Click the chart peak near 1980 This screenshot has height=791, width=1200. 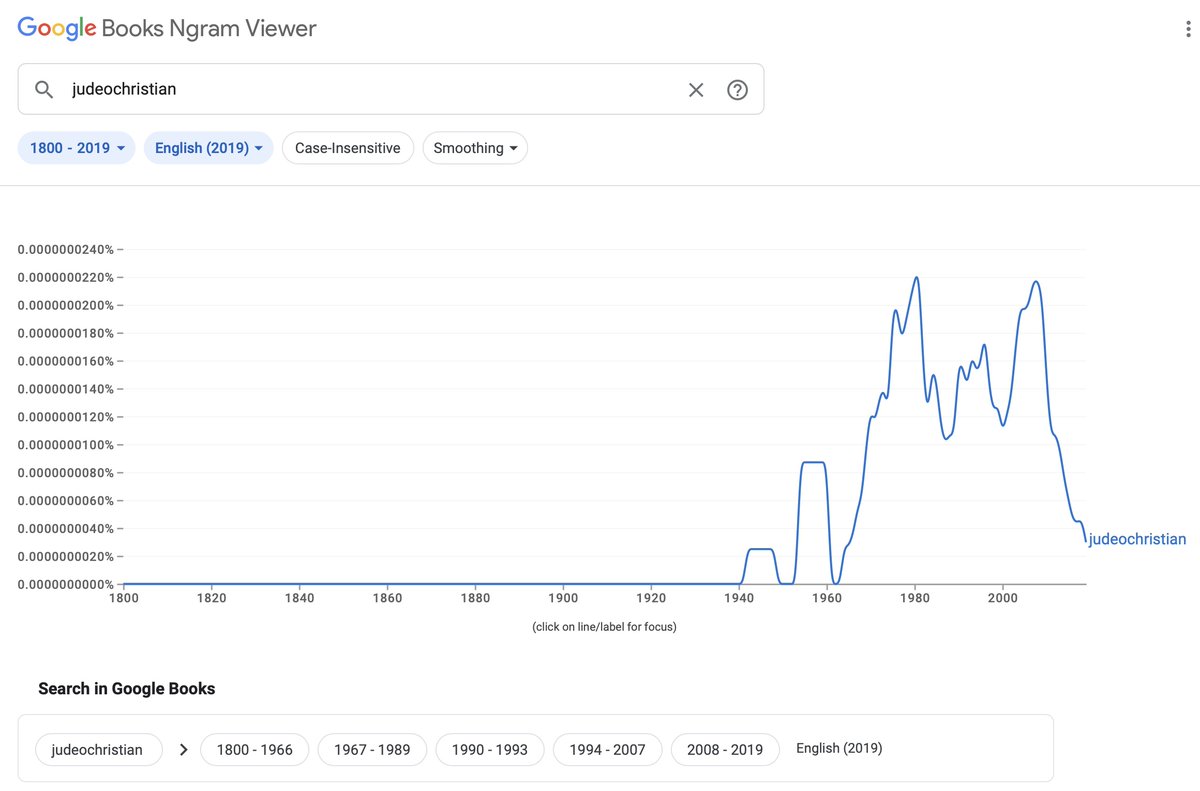pos(916,278)
